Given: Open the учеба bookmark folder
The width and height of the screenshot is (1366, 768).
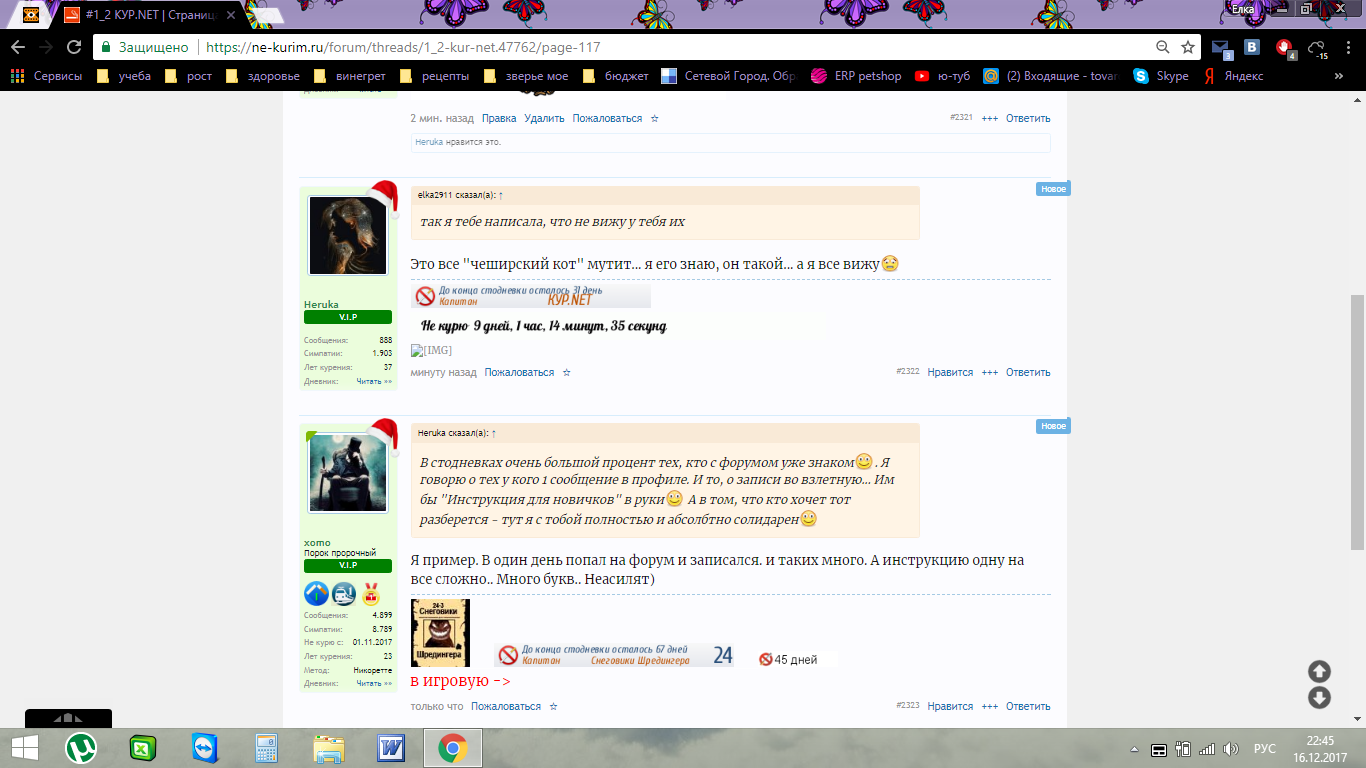Looking at the screenshot, I should coord(125,76).
